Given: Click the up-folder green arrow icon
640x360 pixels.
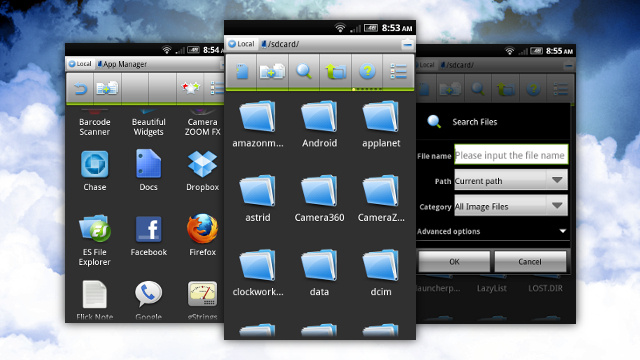Looking at the screenshot, I should 335,71.
